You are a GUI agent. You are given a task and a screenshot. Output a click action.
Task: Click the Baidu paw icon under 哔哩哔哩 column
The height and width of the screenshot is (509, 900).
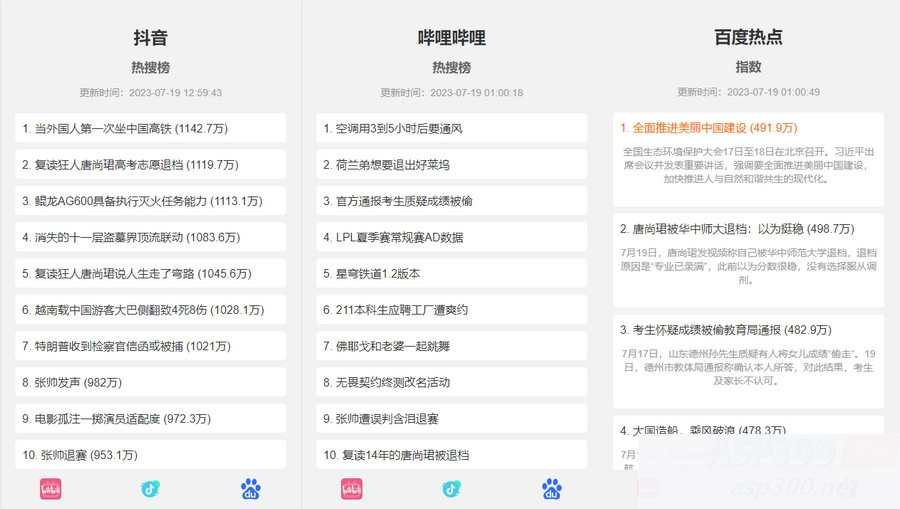pos(552,489)
